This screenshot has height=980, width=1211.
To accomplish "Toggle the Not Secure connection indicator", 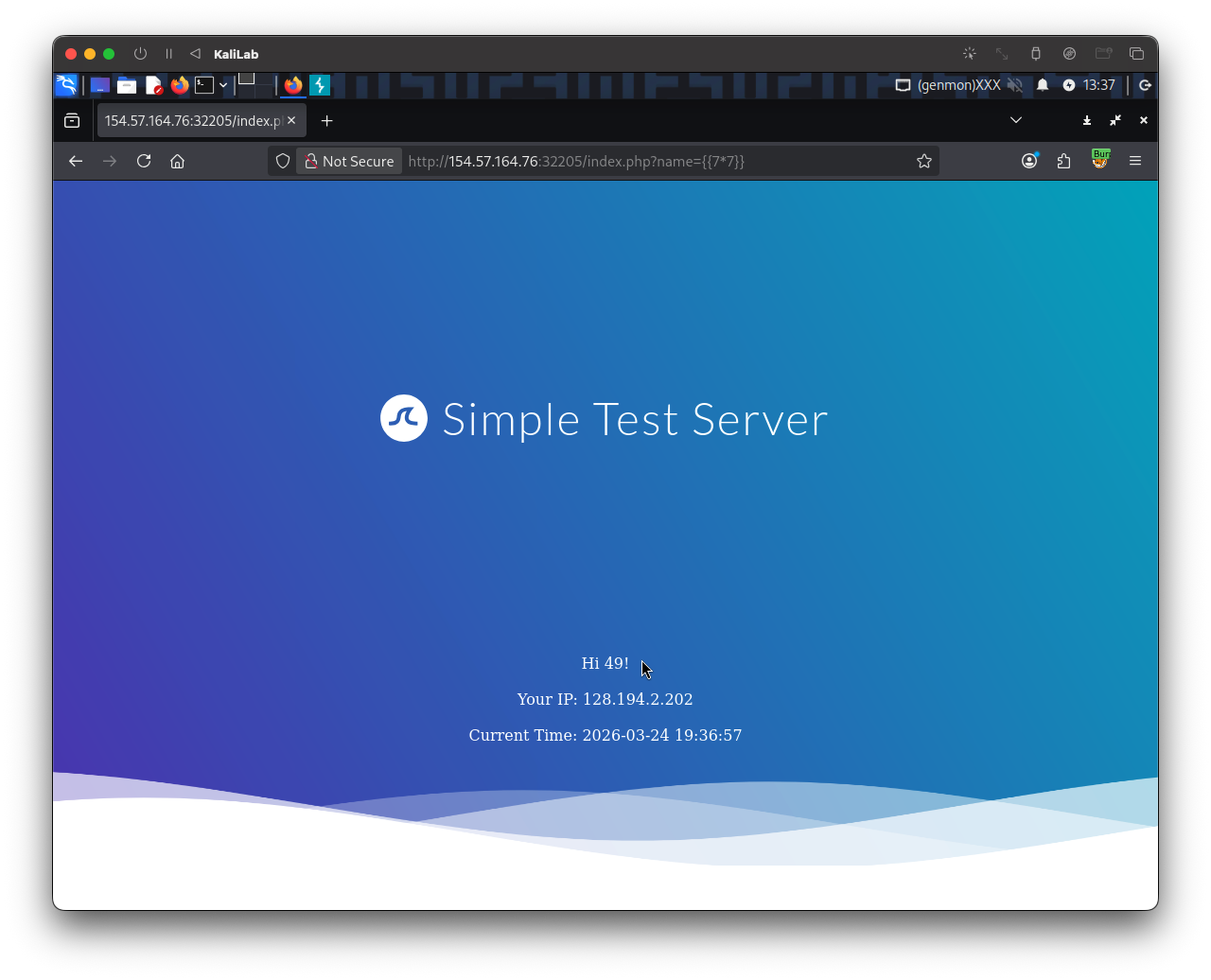I will click(348, 161).
